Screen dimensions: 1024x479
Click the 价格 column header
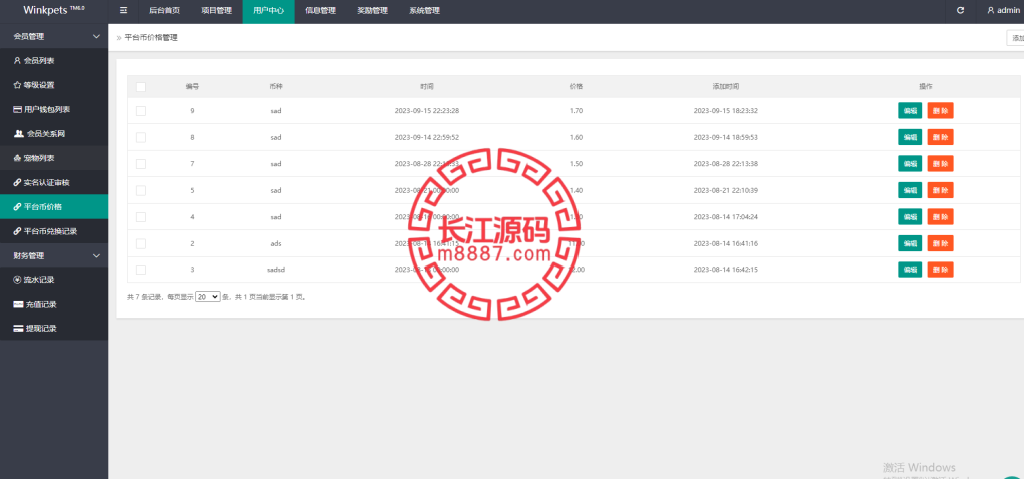coord(576,86)
